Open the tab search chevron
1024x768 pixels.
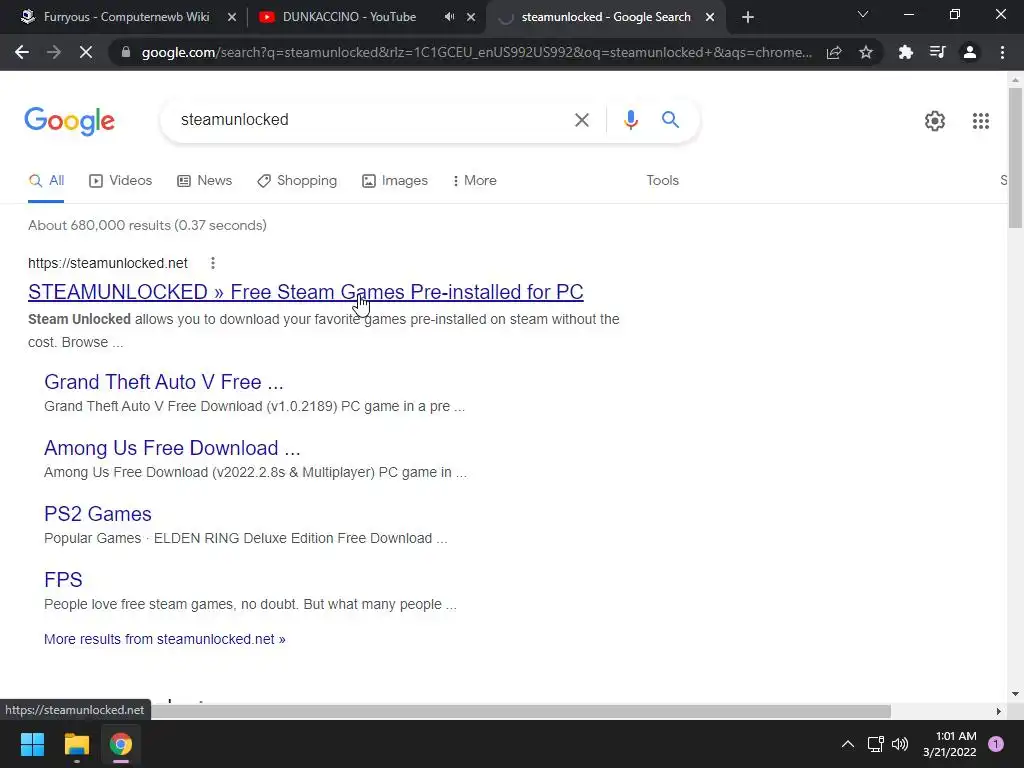pos(863,14)
